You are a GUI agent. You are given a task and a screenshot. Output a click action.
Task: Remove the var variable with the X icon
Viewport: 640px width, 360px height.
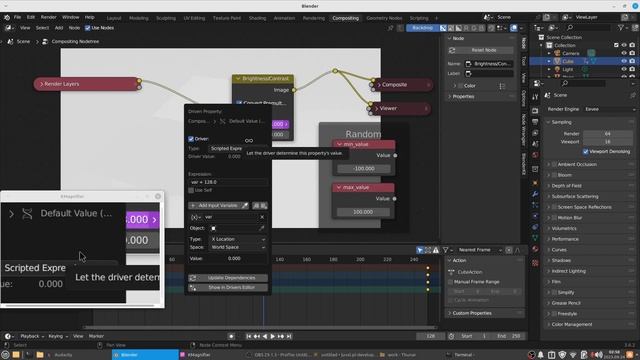(262, 217)
